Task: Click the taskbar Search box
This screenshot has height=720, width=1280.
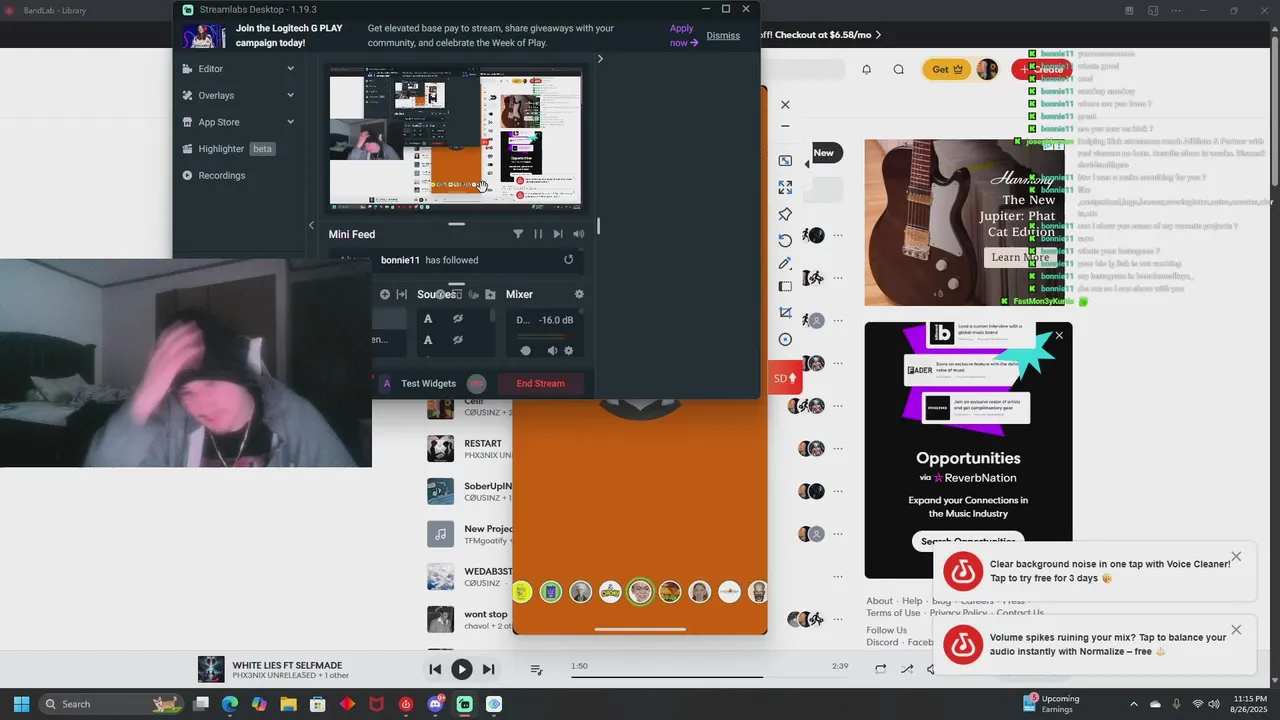Action: (113, 704)
